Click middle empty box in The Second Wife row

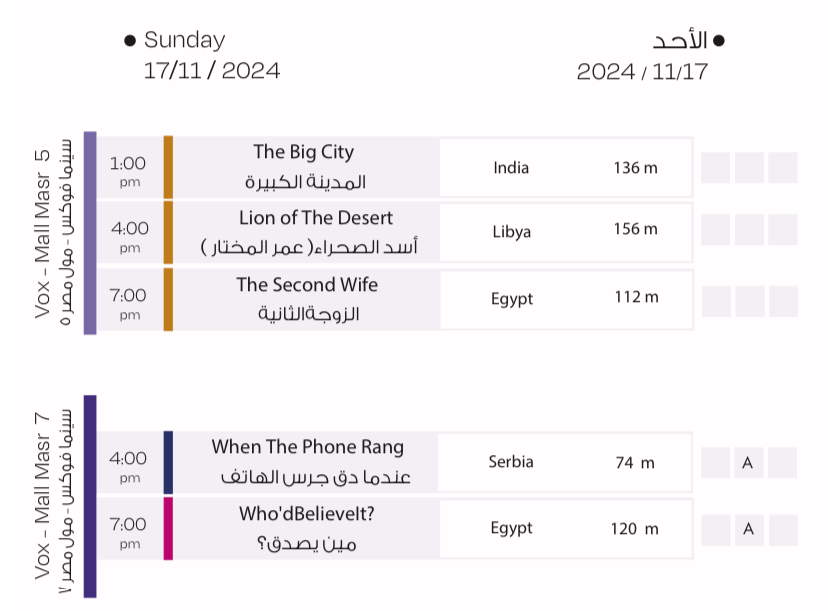pyautogui.click(x=749, y=300)
